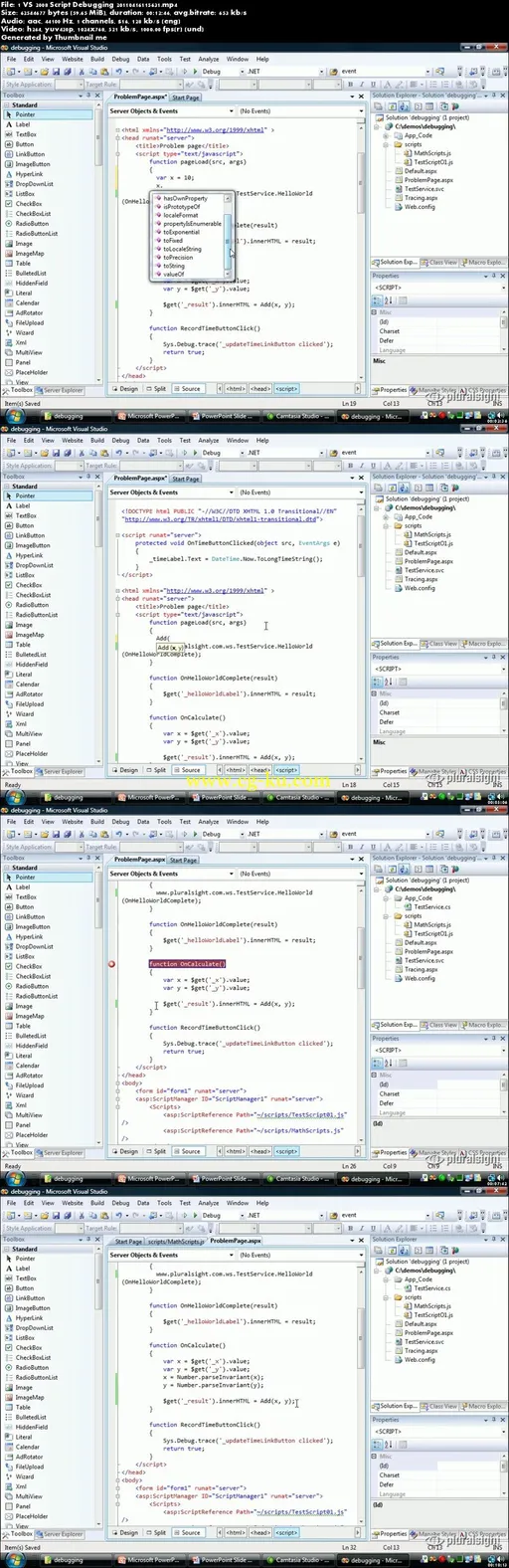In IntelliSense frame, click PowerPoint Slide taskbar button
This screenshot has height=1568, width=509.
[x=222, y=417]
